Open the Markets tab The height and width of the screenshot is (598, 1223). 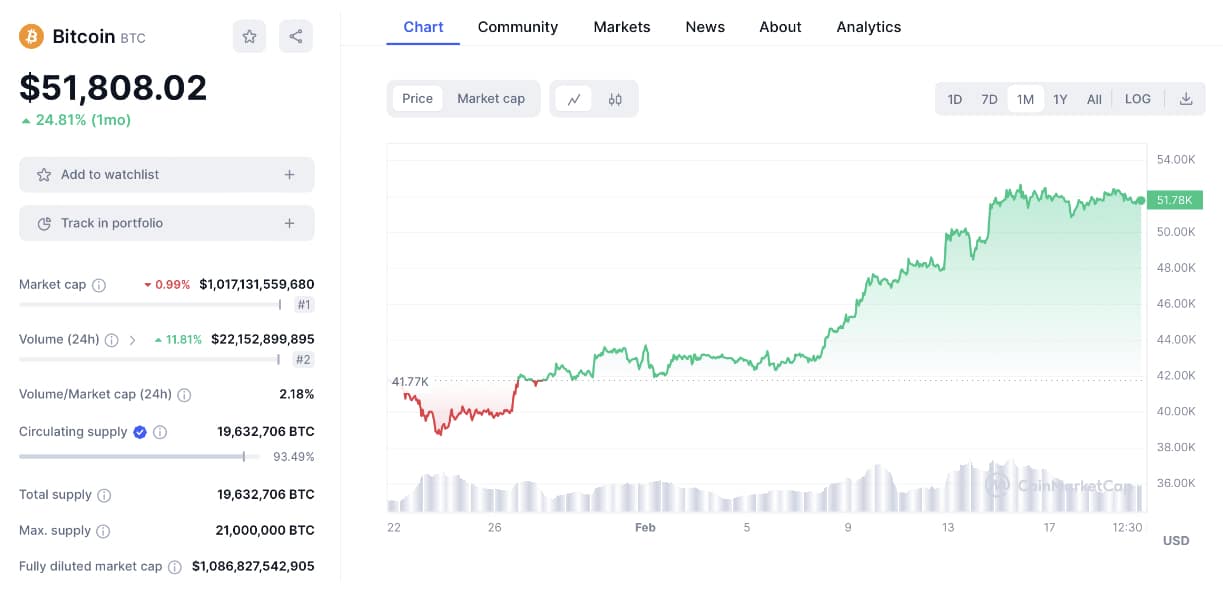pyautogui.click(x=622, y=27)
